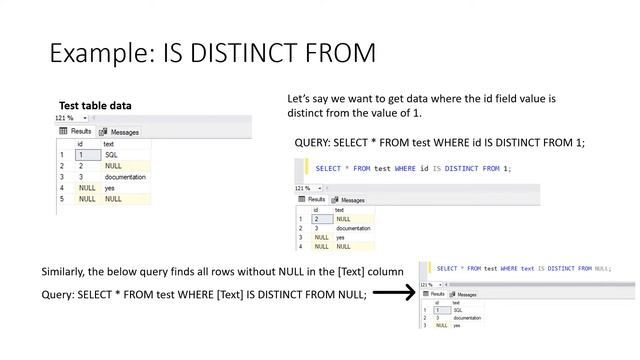Select id cell 3 in Test table data
Screen dimensions: 640x360
(x=88, y=177)
